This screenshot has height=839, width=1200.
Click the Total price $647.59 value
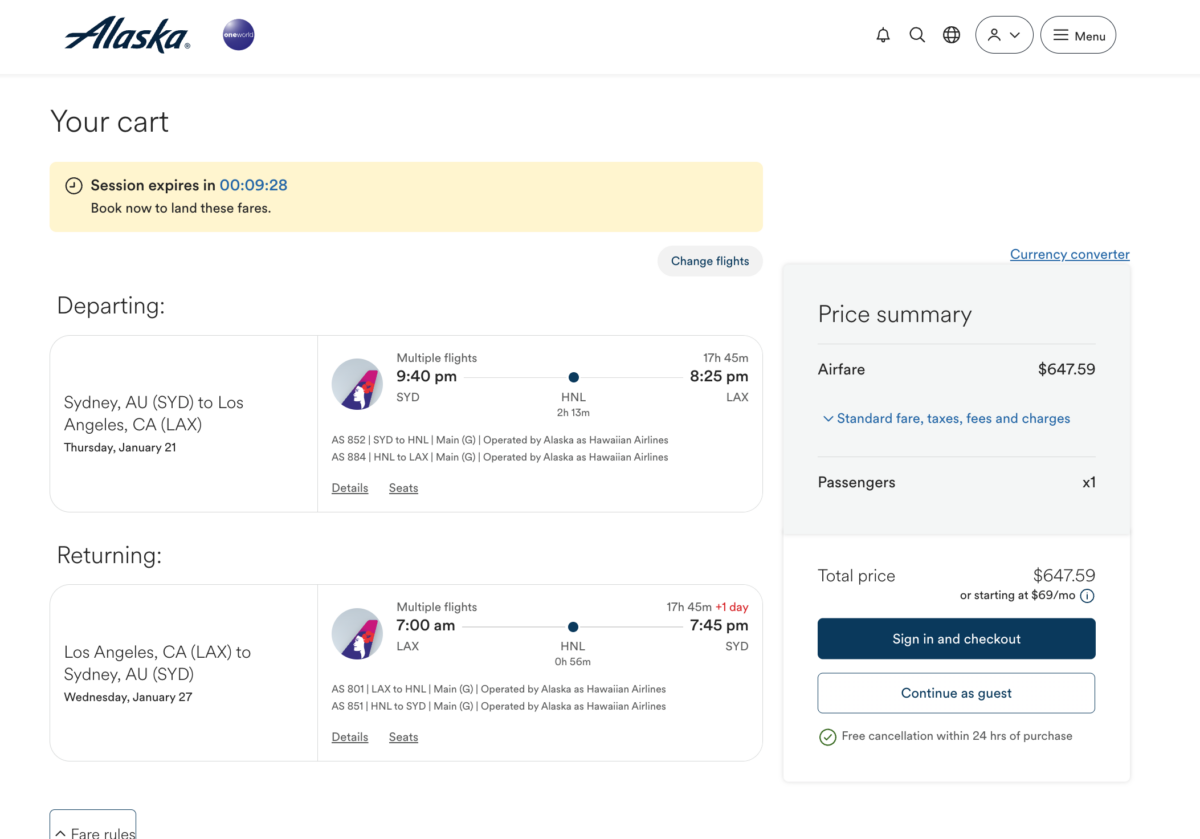click(1064, 576)
